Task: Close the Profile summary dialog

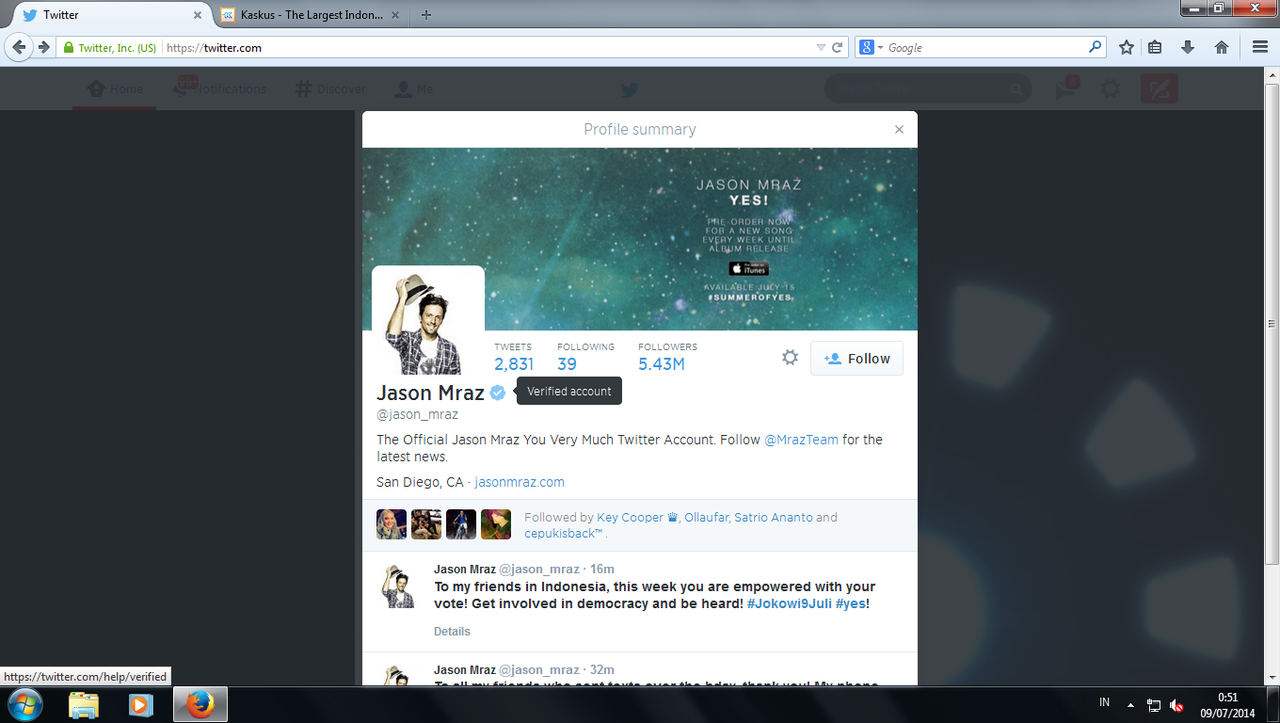Action: 899,129
